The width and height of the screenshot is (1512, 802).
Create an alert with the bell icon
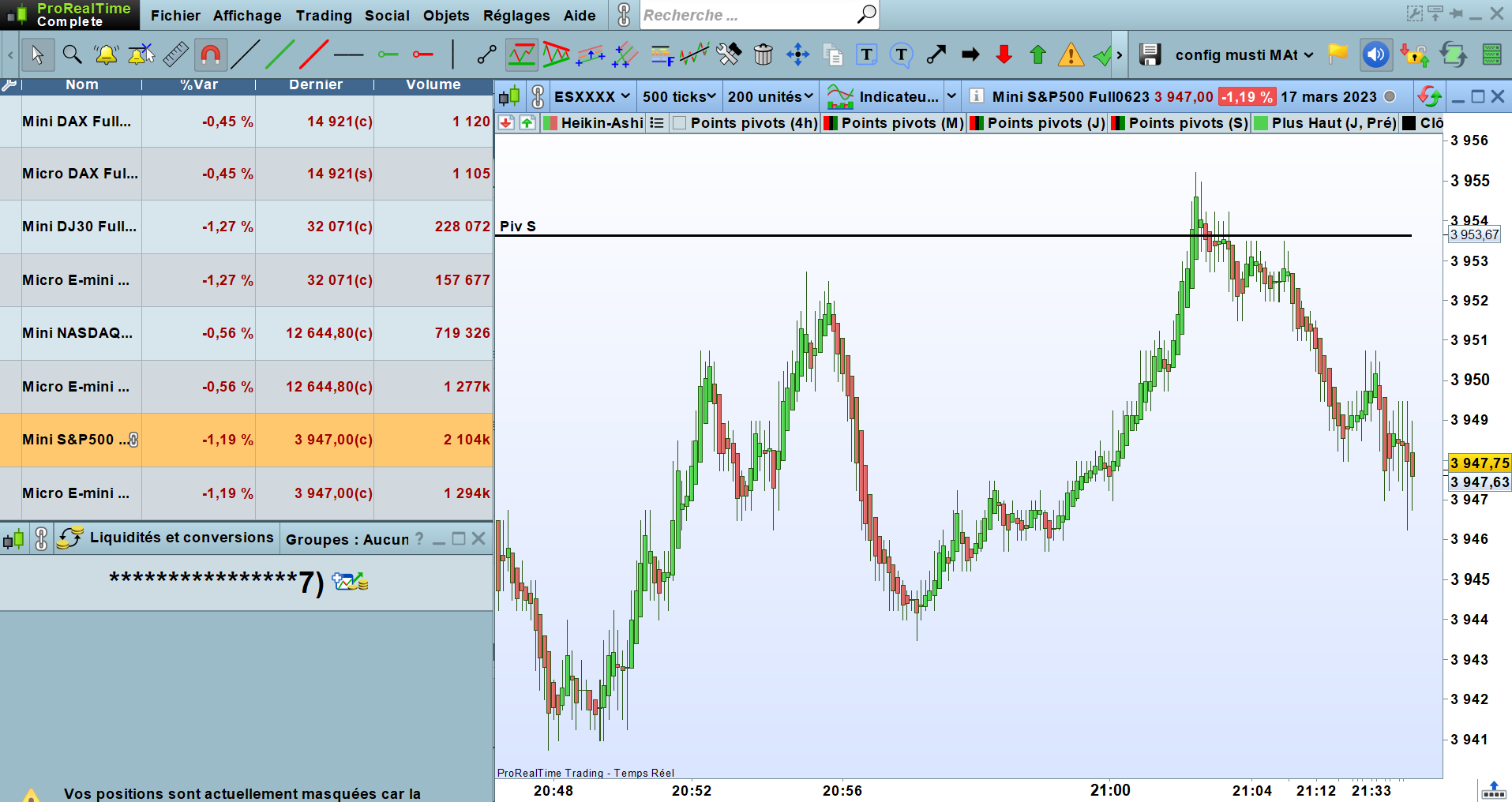[106, 54]
